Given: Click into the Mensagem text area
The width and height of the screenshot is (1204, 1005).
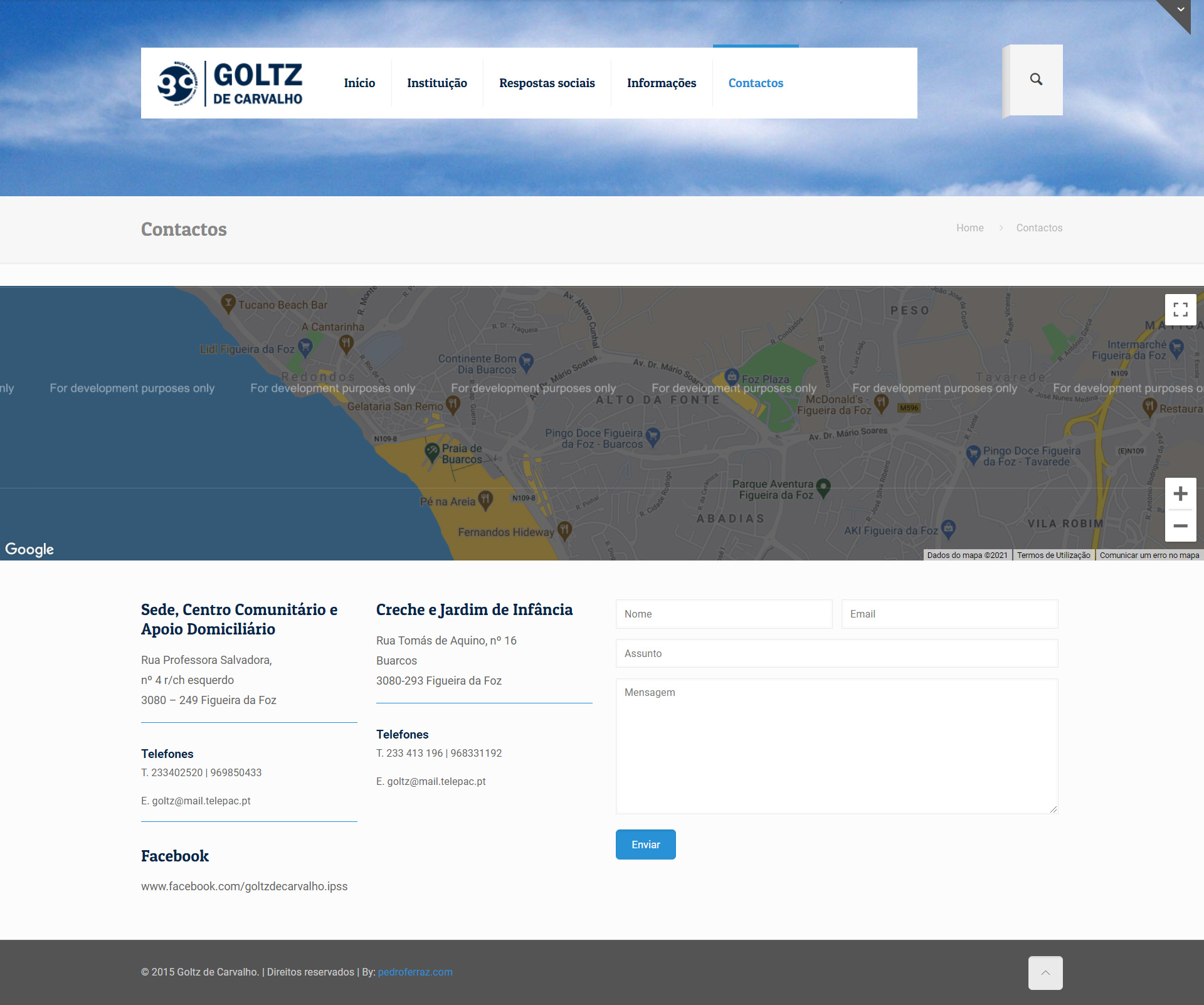Looking at the screenshot, I should pos(837,746).
